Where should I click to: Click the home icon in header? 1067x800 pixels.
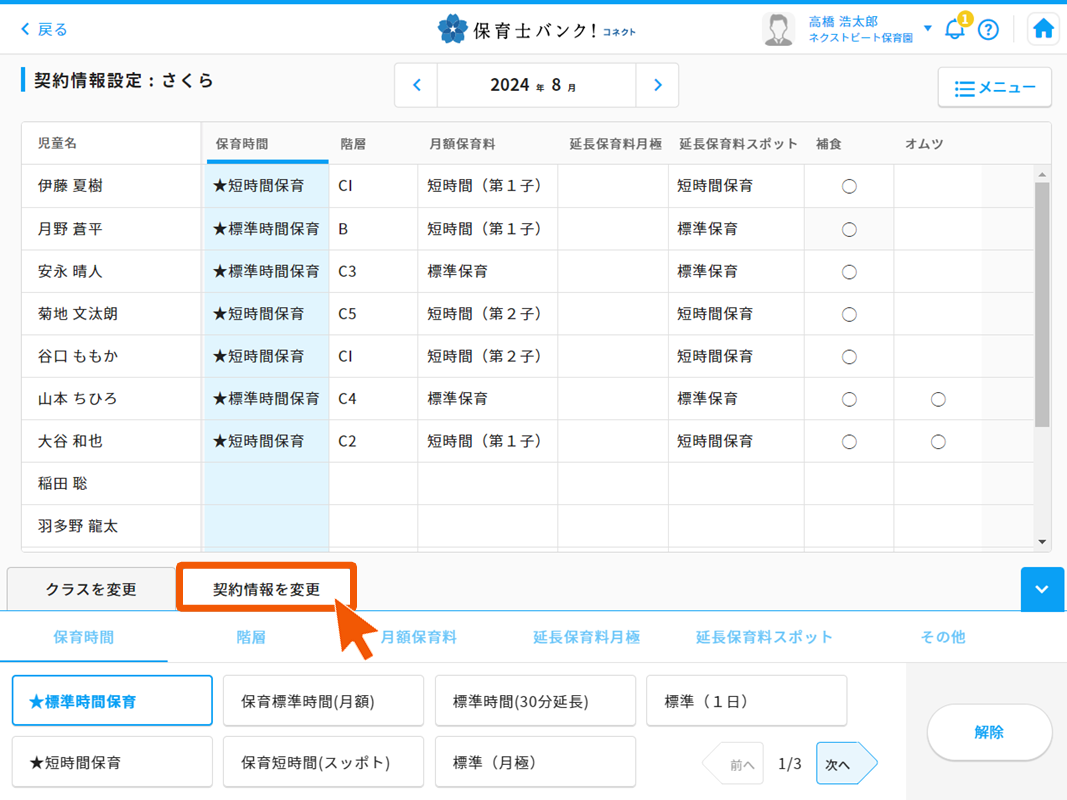tap(1043, 29)
